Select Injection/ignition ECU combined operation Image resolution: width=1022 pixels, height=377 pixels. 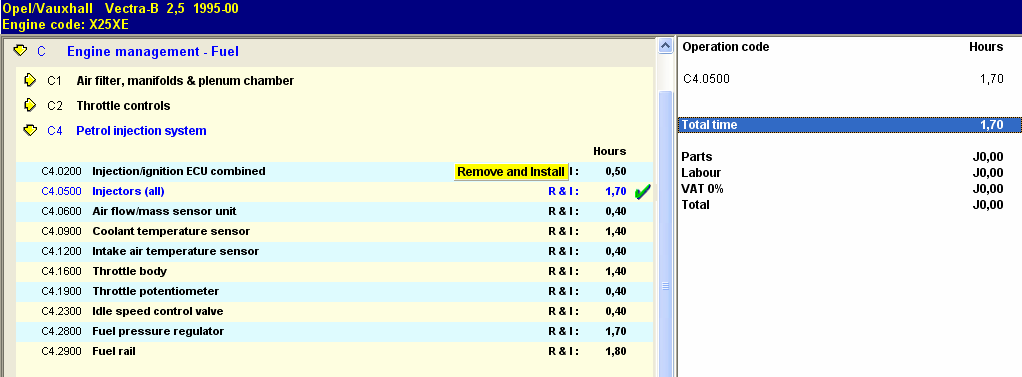point(179,172)
